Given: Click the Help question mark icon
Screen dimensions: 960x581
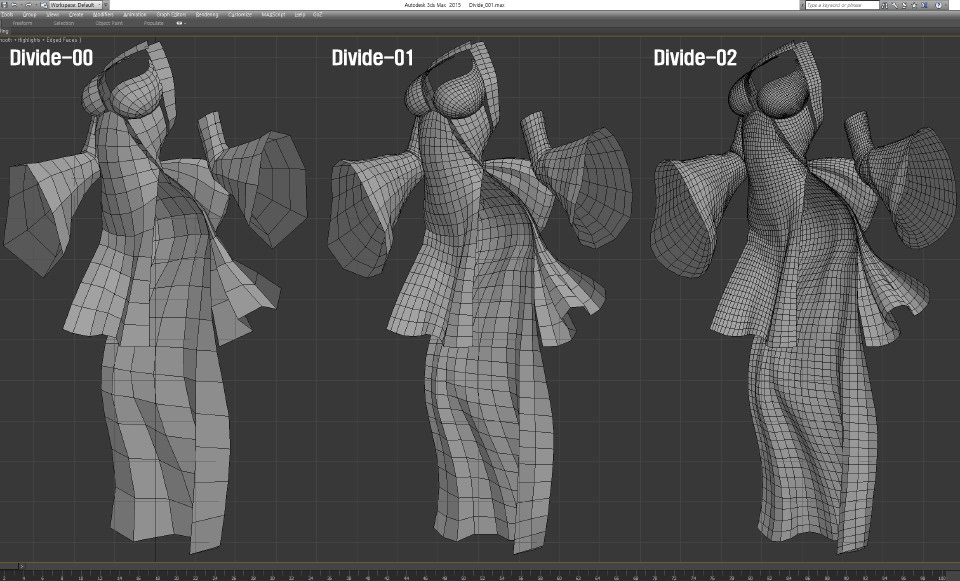Looking at the screenshot, I should 939,5.
